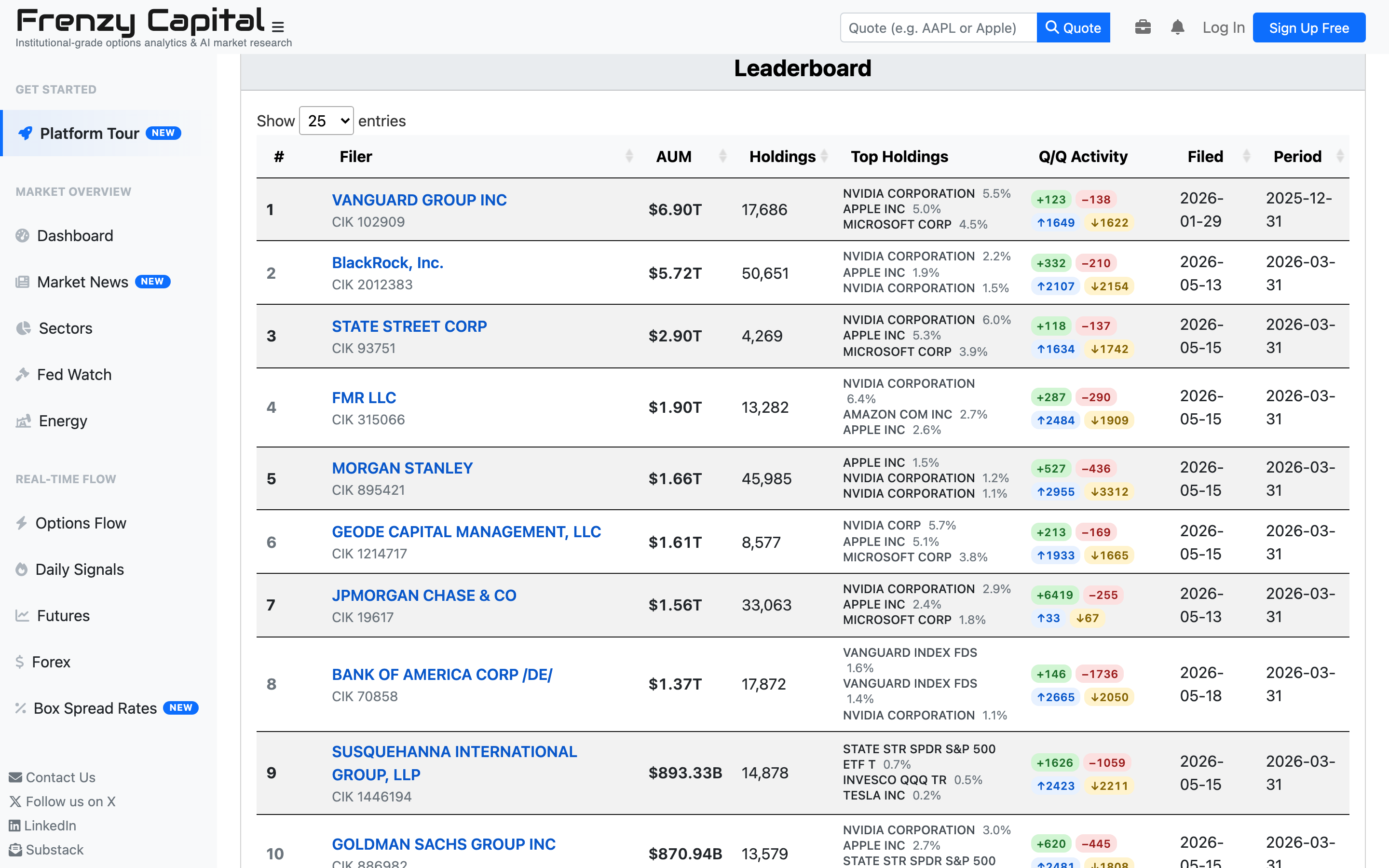Viewport: 1389px width, 868px height.
Task: Click Vanguard's +123 new positions badge
Action: pyautogui.click(x=1051, y=199)
